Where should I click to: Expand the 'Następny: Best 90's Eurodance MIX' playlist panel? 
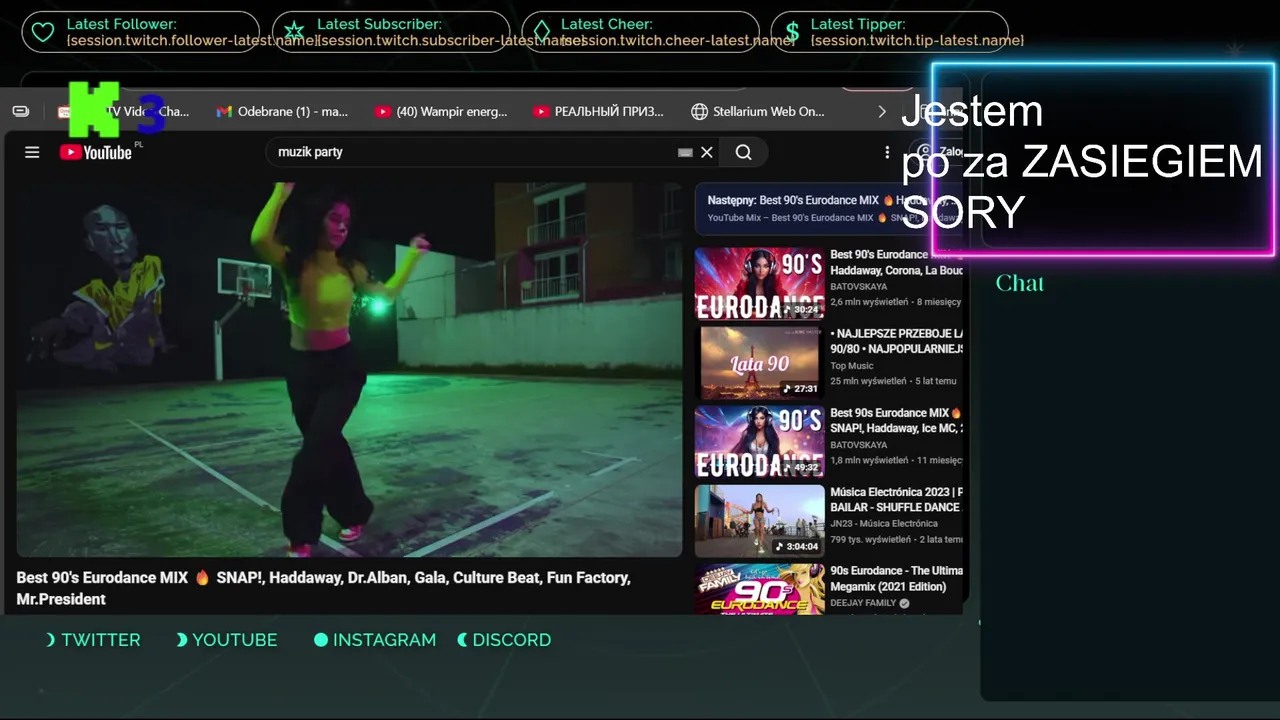tap(829, 208)
